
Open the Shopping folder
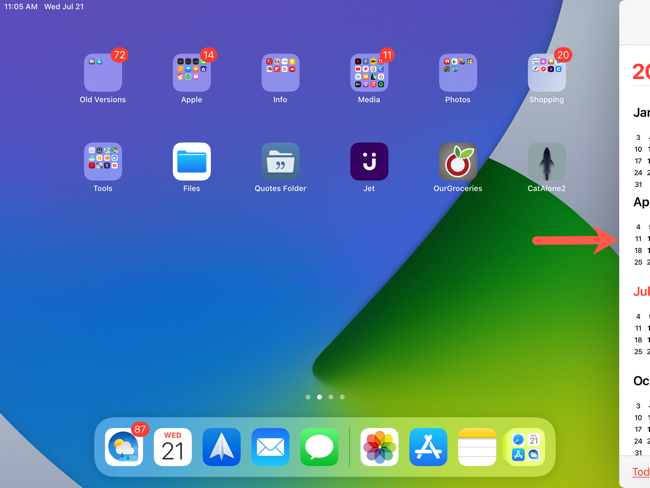pyautogui.click(x=546, y=73)
